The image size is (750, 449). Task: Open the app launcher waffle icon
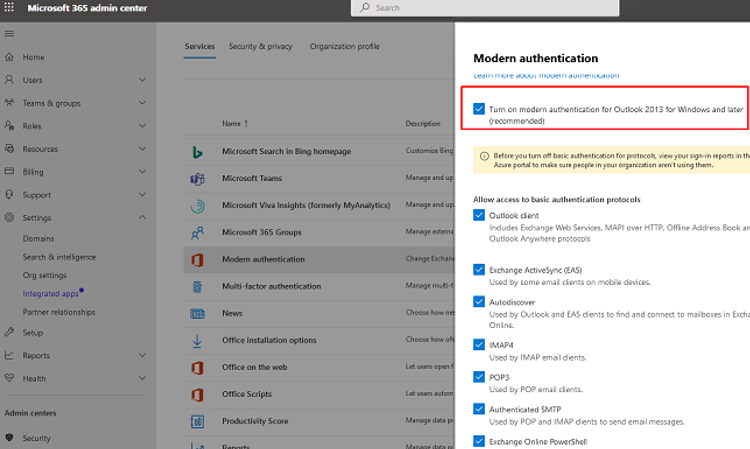coord(9,8)
